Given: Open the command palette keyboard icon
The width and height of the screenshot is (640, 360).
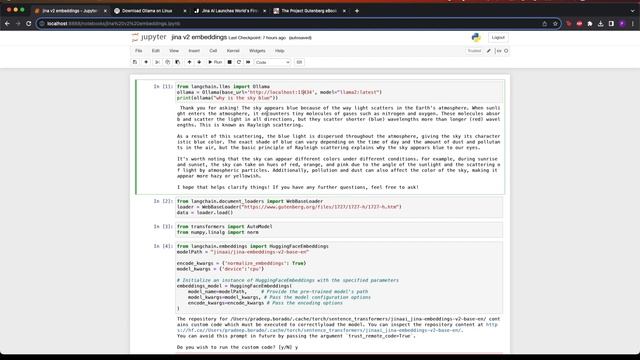Looking at the screenshot, I should click(x=299, y=62).
